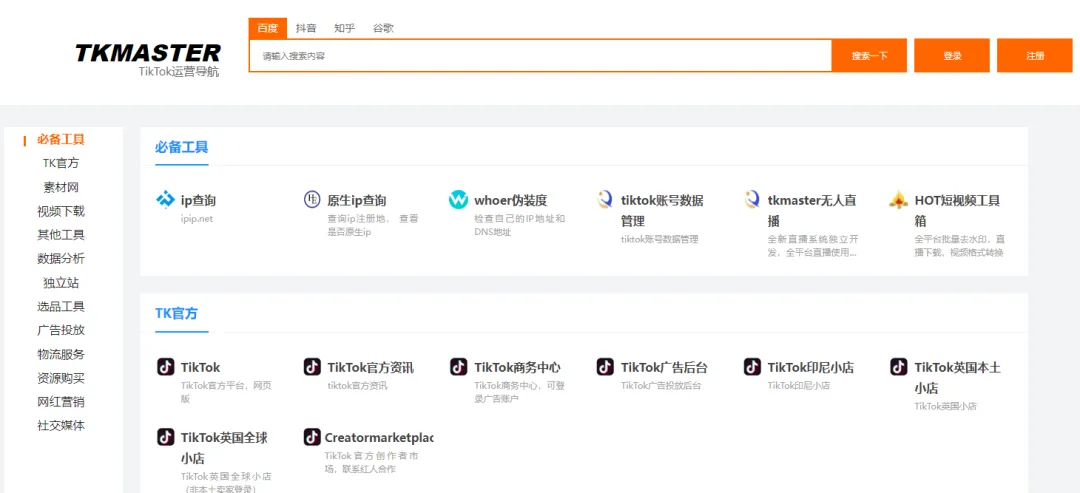Open tkmaster无人直播 link title

(x=812, y=211)
